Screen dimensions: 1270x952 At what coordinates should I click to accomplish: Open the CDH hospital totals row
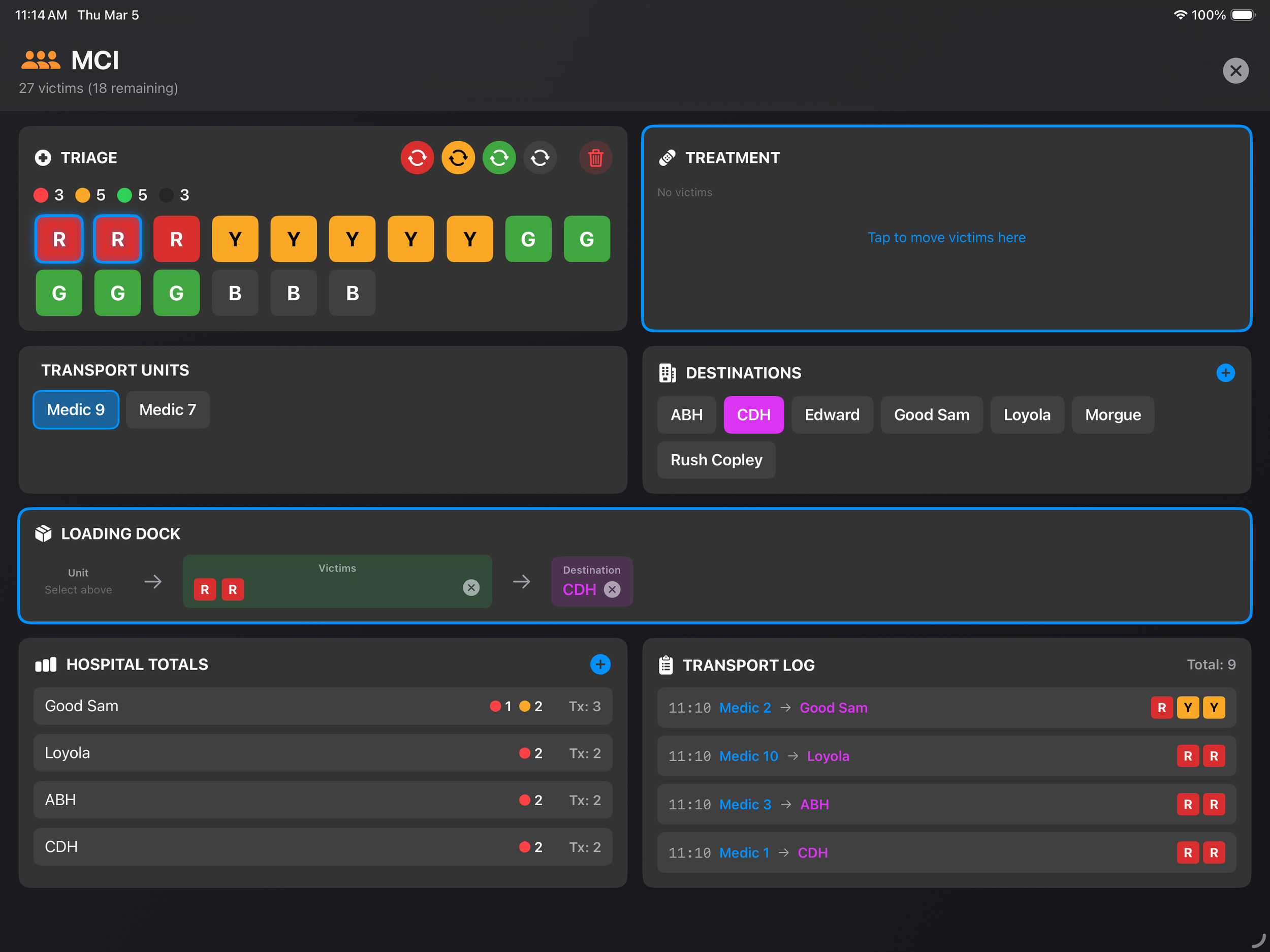point(323,846)
